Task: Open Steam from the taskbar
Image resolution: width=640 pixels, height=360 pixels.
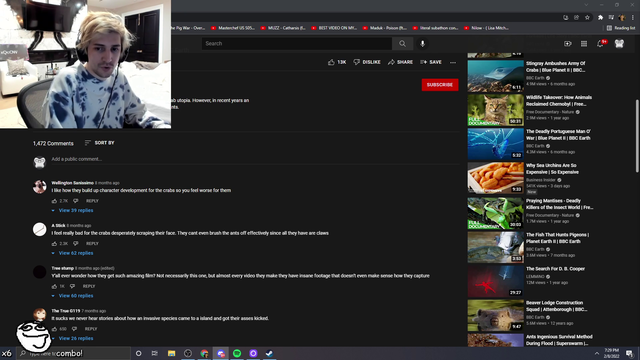Action: point(269,353)
